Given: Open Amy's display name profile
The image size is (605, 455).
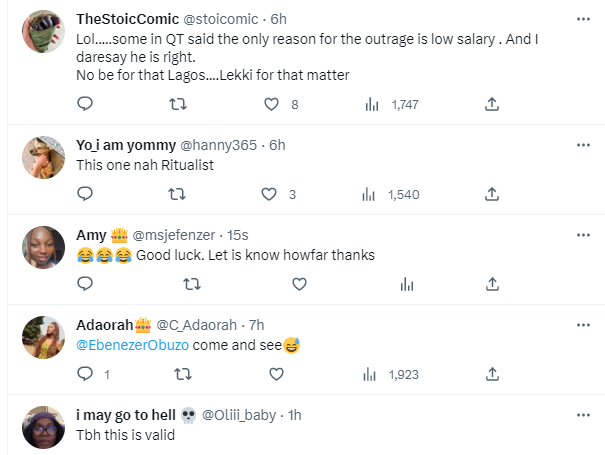Looking at the screenshot, I should [x=91, y=235].
